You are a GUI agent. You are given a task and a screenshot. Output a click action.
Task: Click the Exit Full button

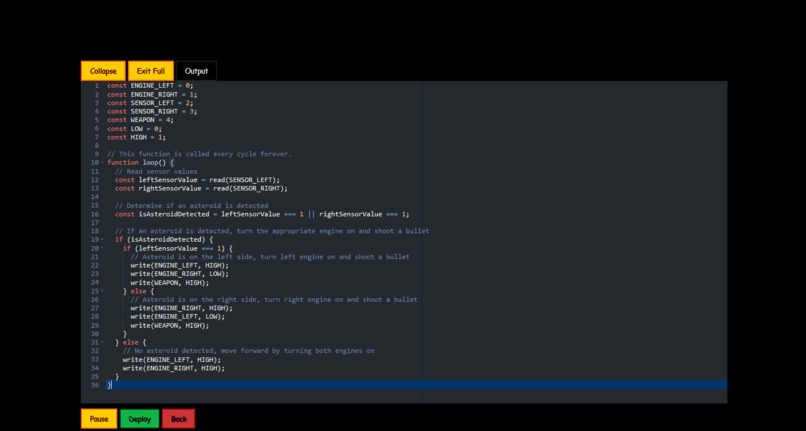pos(151,71)
